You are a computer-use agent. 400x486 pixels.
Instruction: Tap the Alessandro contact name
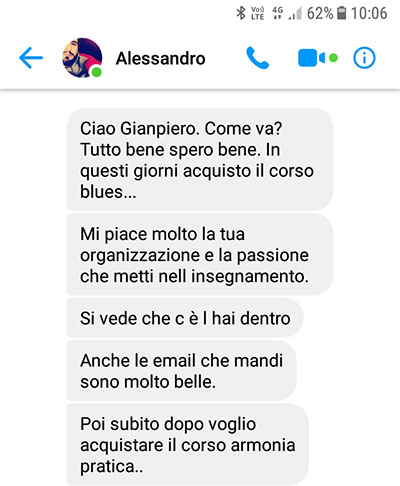pos(160,59)
